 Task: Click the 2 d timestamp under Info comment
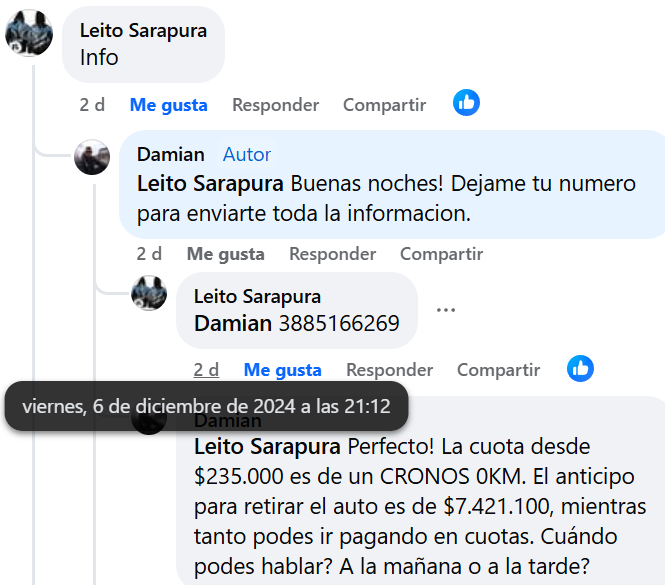tap(92, 105)
